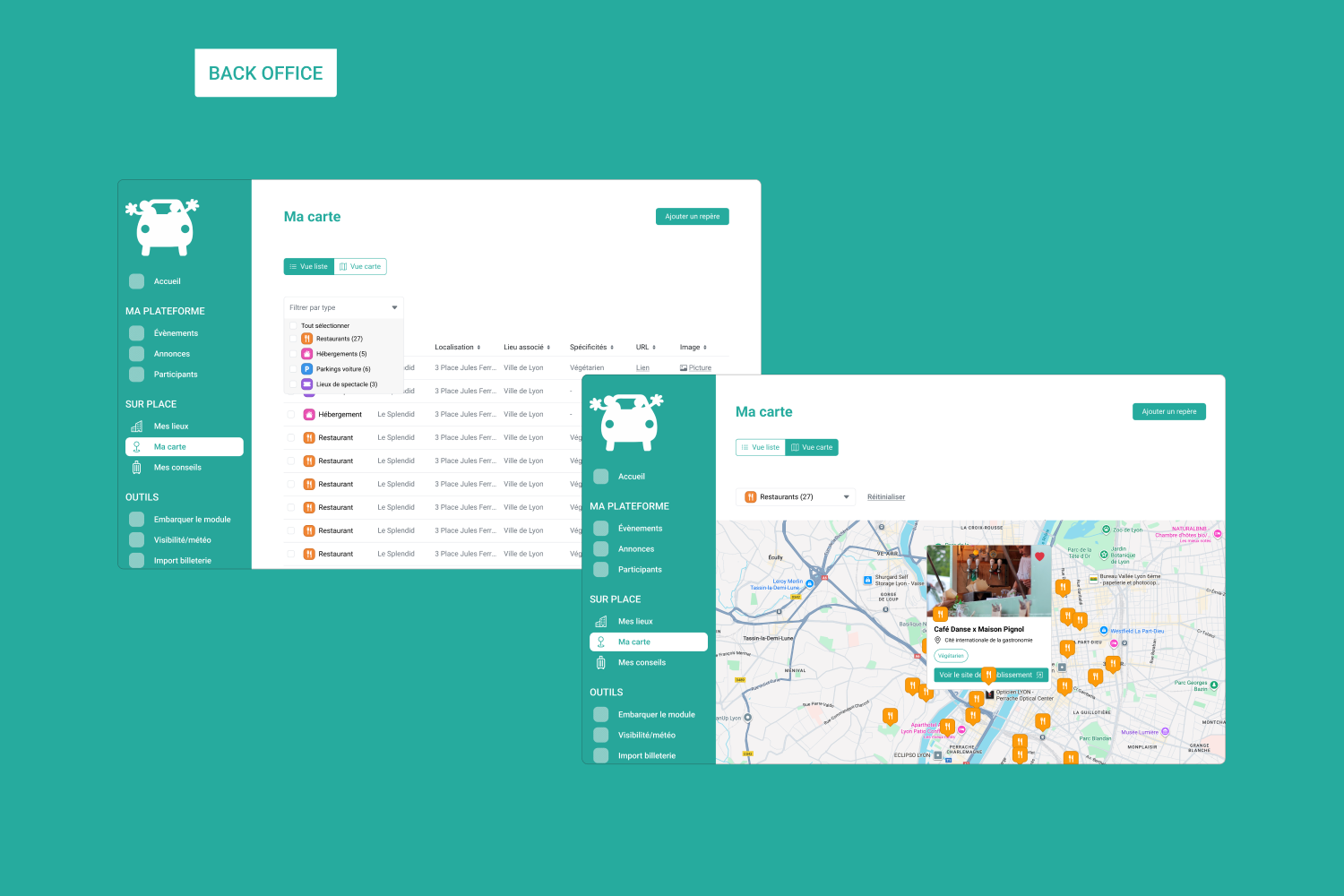
Task: Click the car logo in the front window
Action: [x=626, y=422]
